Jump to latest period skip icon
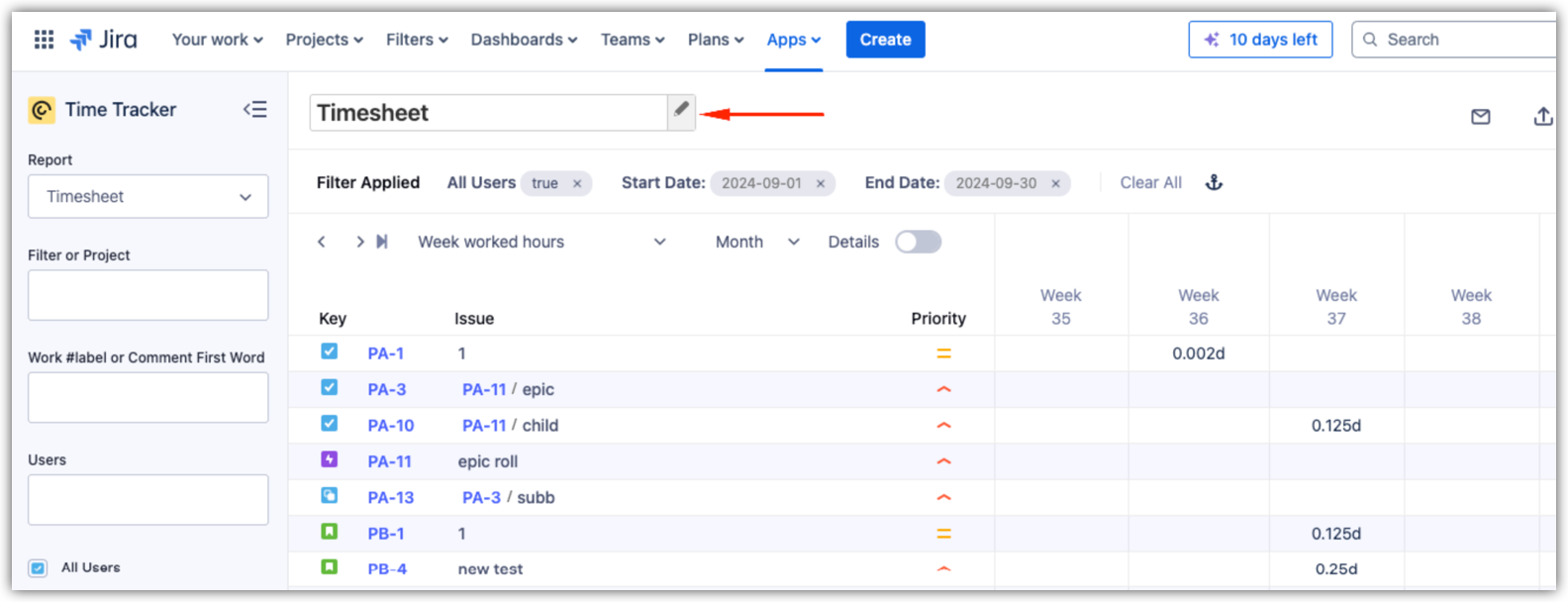The image size is (1568, 602). 382,242
